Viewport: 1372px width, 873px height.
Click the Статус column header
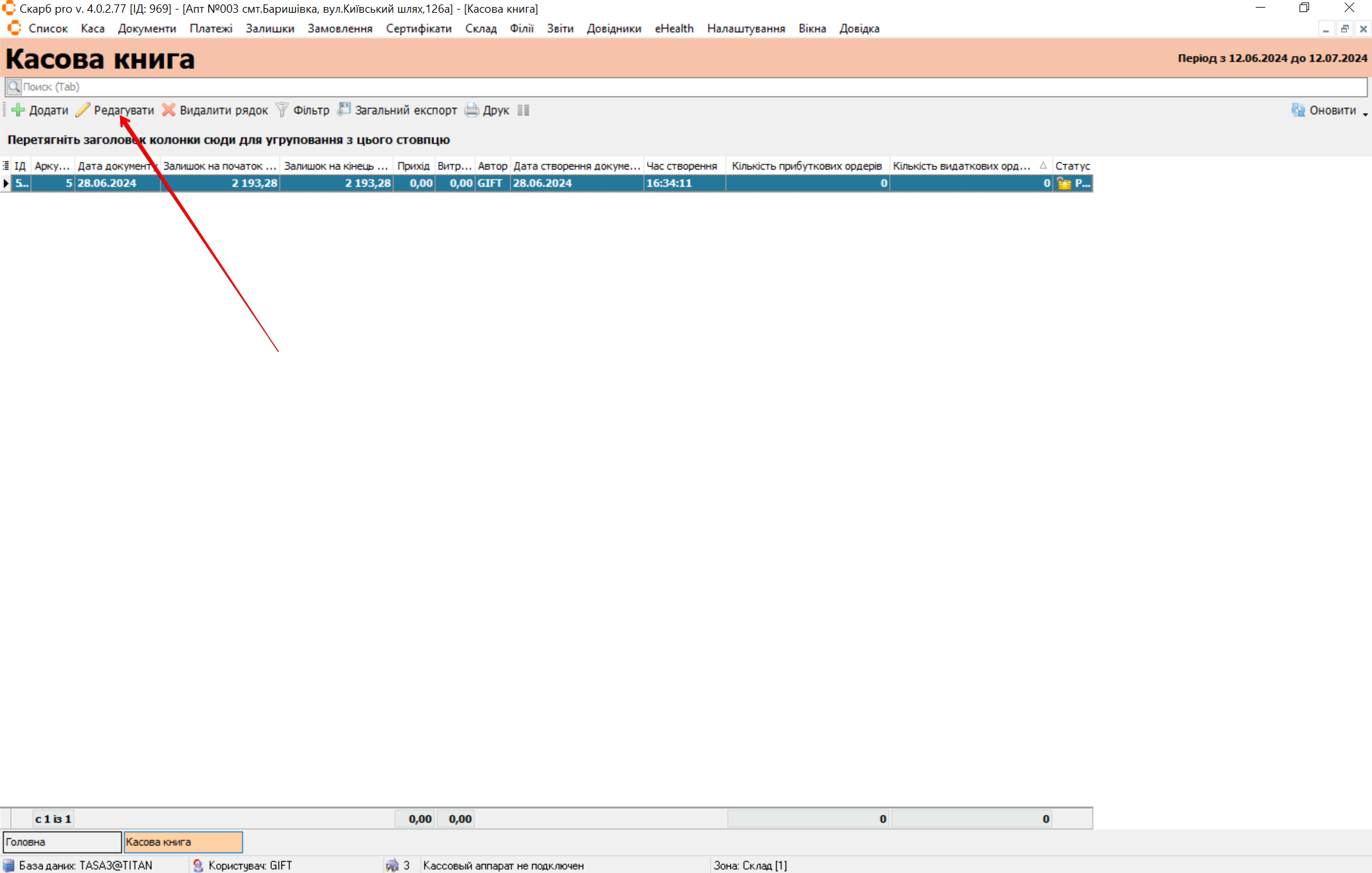click(x=1072, y=166)
